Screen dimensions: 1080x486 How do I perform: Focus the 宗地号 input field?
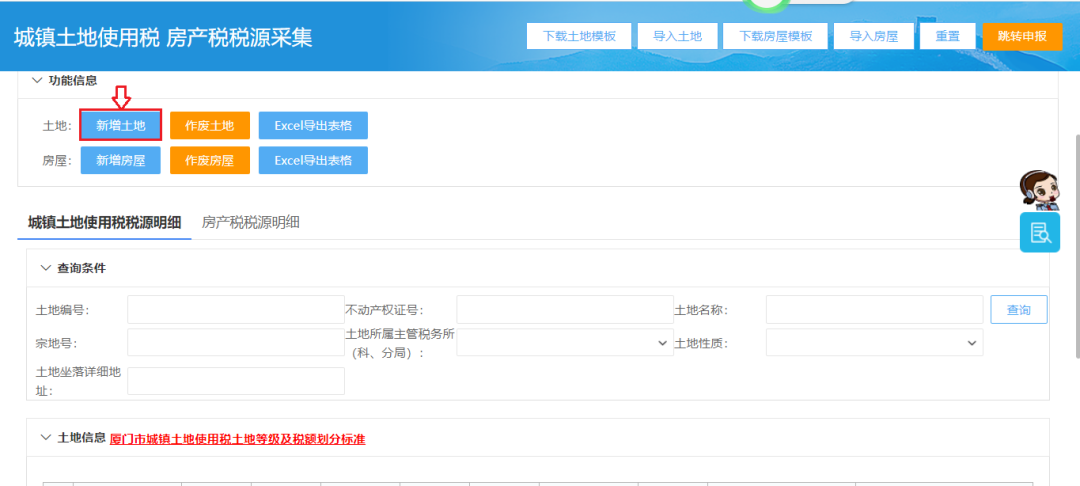coord(236,342)
